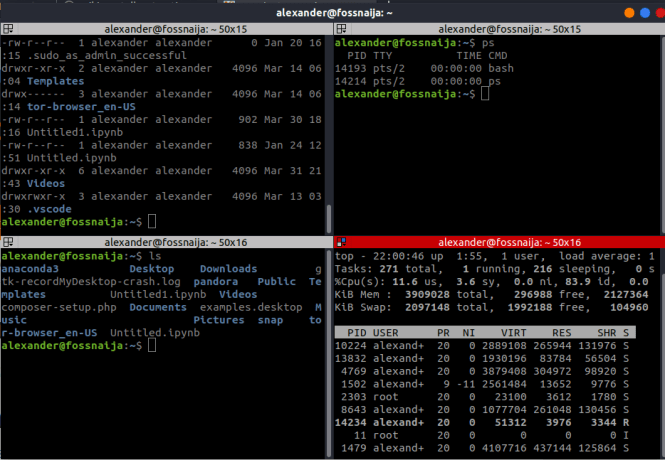Click the 838 file size value
665x460 pixels.
point(248,145)
